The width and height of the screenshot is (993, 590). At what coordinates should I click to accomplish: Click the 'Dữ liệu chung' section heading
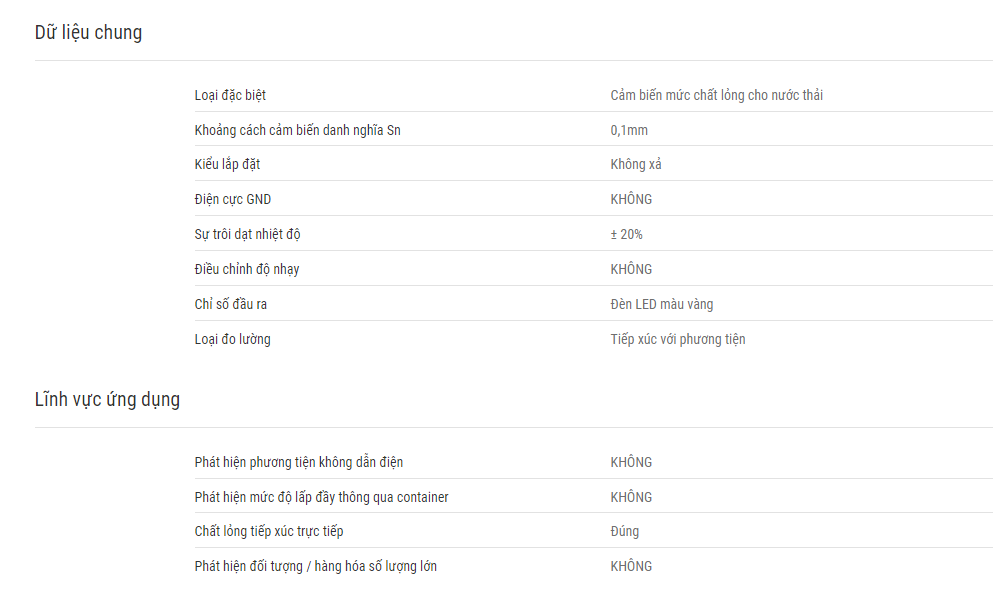click(88, 32)
